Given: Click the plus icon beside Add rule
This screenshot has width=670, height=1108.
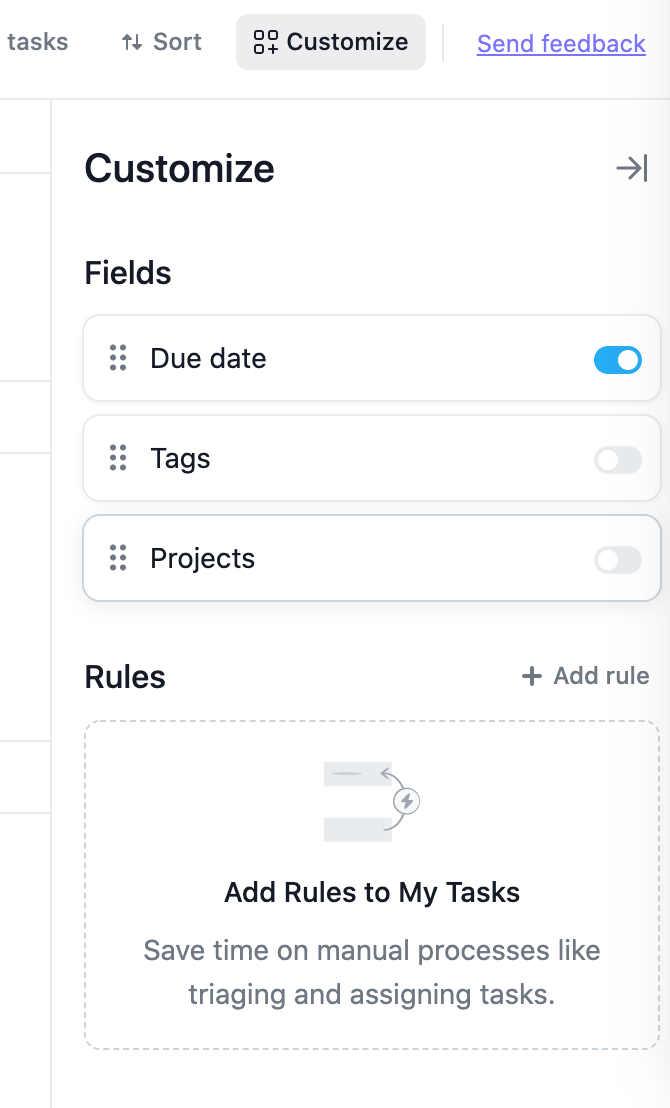Looking at the screenshot, I should coord(531,676).
